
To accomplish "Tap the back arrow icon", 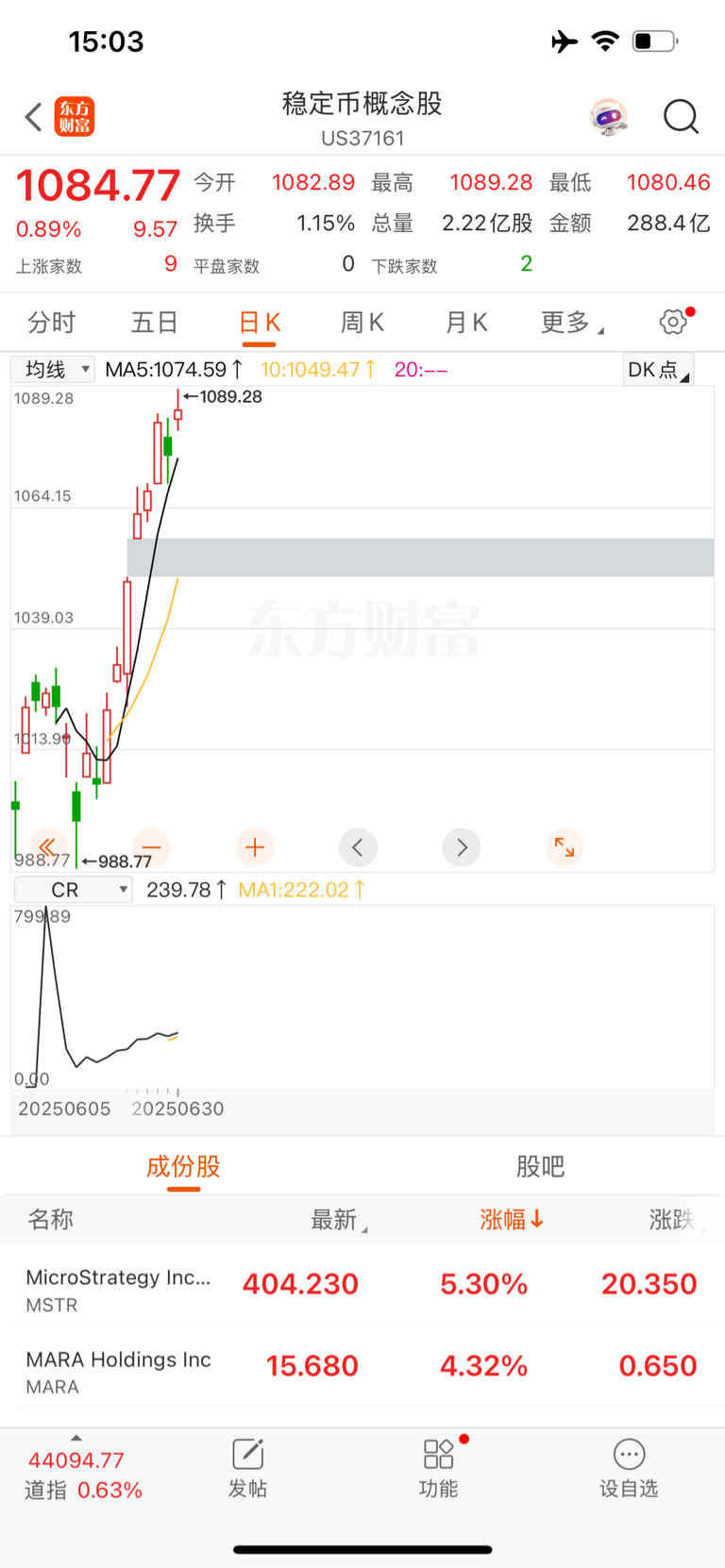I will tap(34, 117).
